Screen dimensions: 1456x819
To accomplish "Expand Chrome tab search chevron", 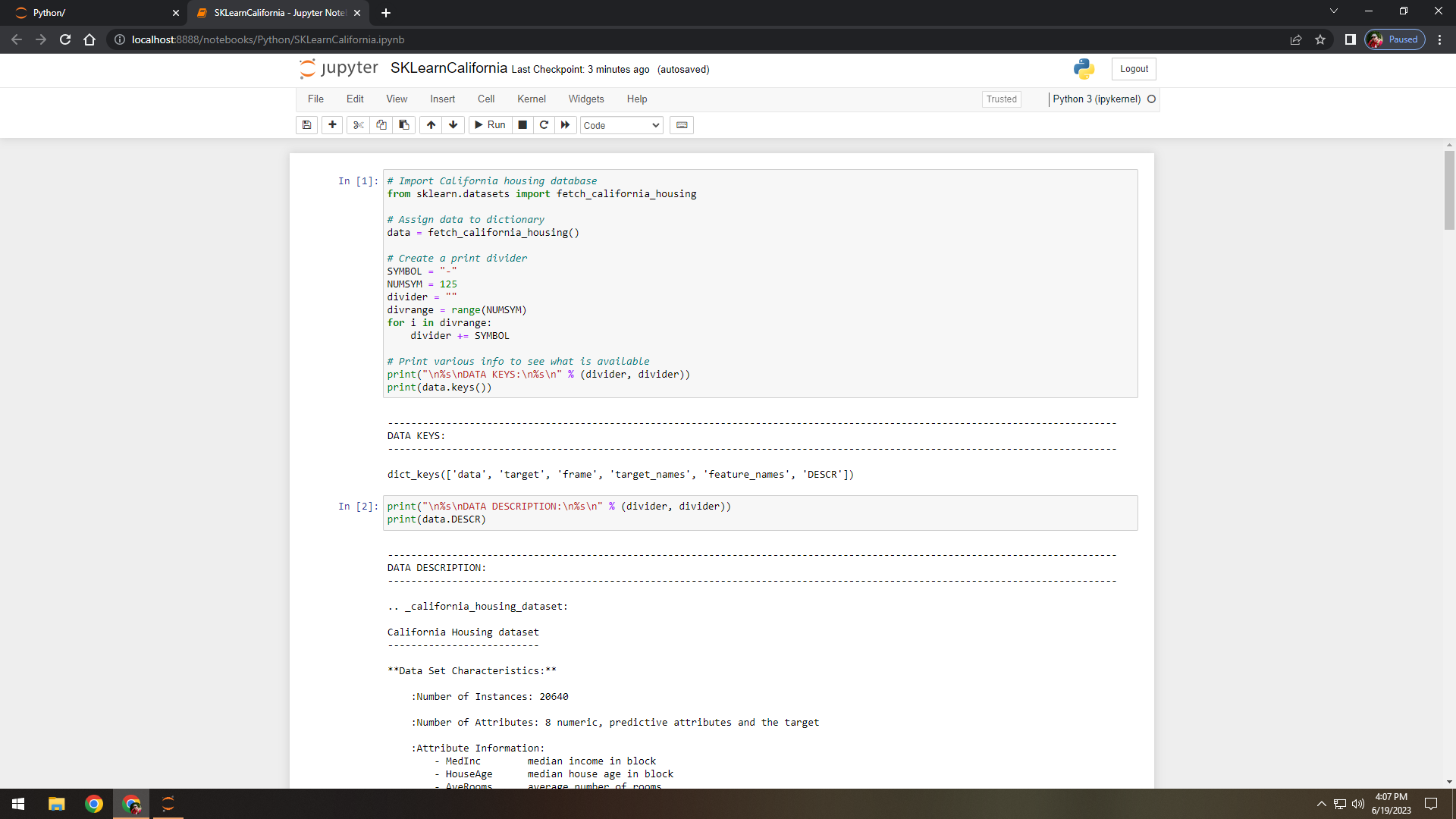I will point(1333,11).
